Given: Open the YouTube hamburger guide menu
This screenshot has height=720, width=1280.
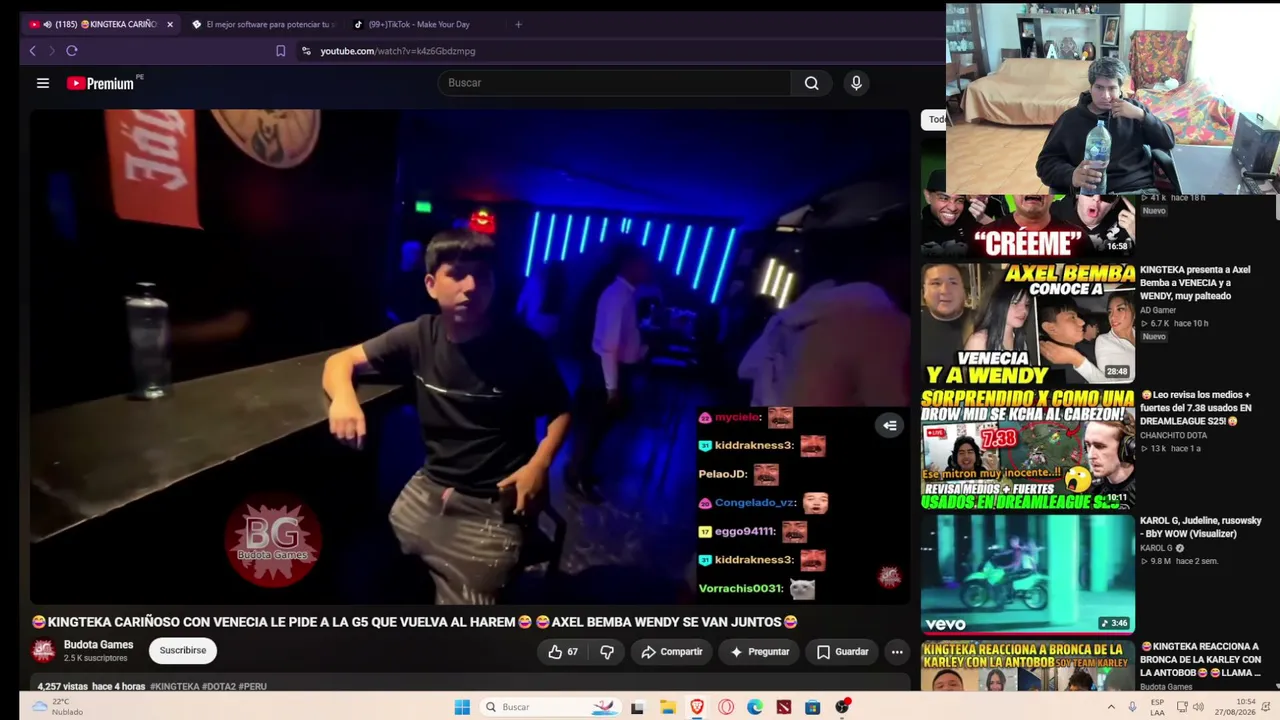Looking at the screenshot, I should 43,83.
